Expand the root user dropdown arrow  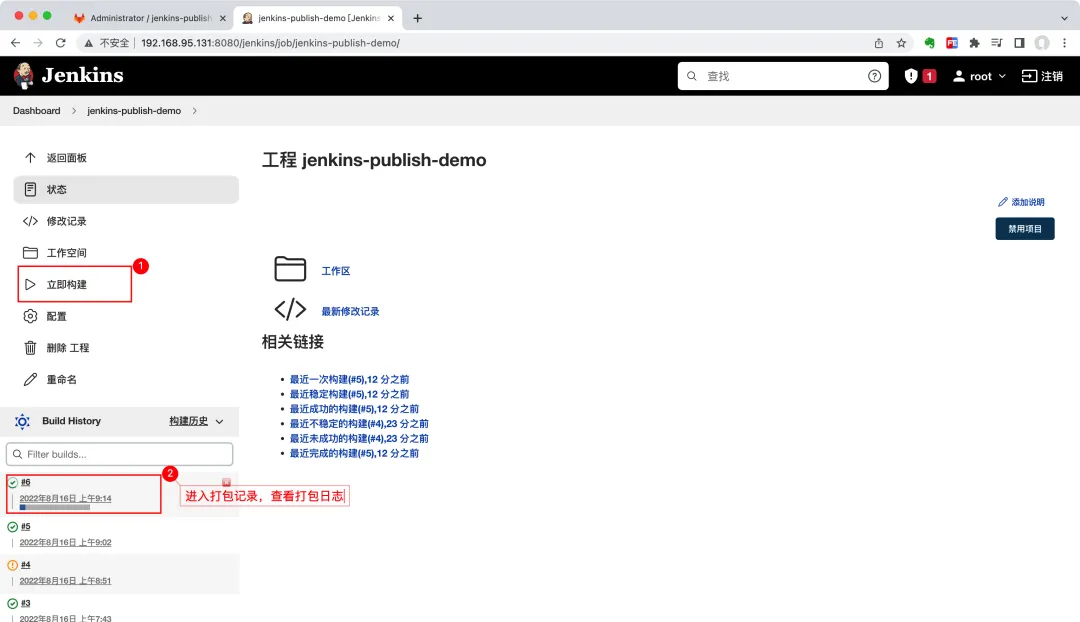(1002, 76)
